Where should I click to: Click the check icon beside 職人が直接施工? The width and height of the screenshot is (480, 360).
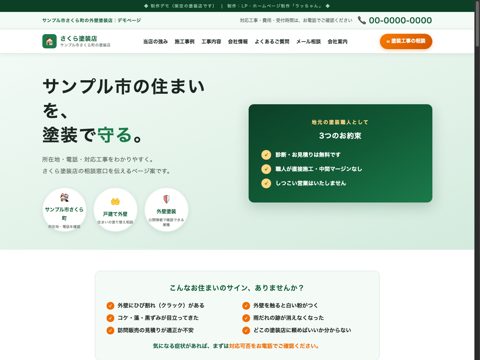point(266,169)
